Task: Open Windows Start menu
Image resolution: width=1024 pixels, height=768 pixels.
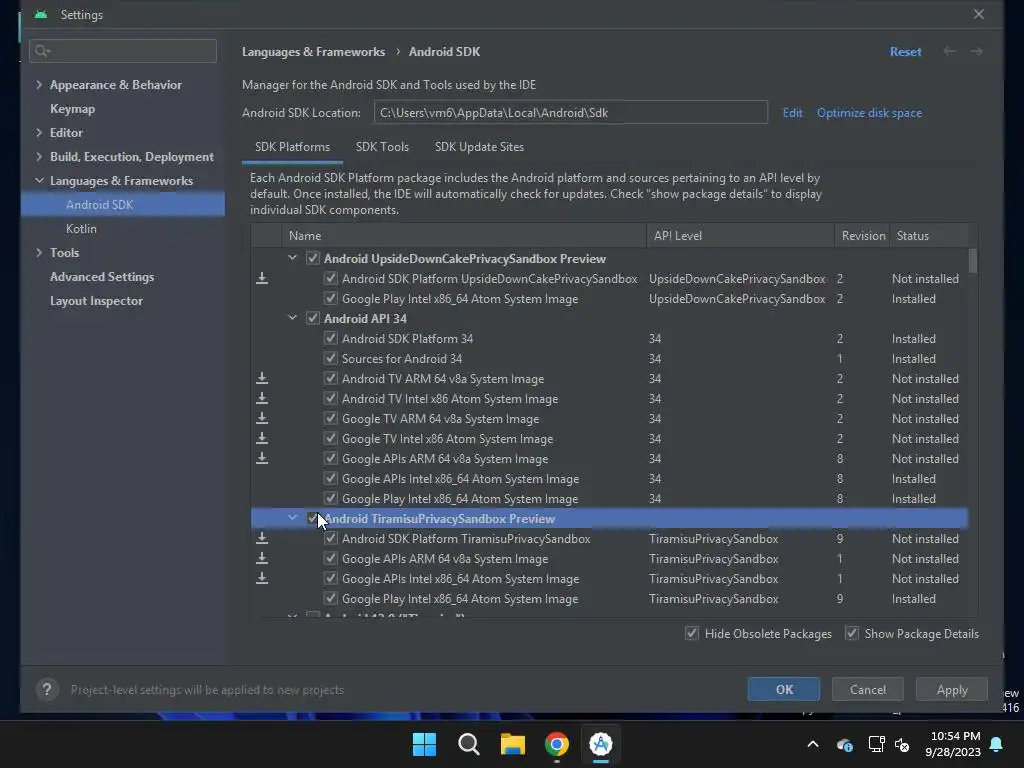Action: point(424,744)
